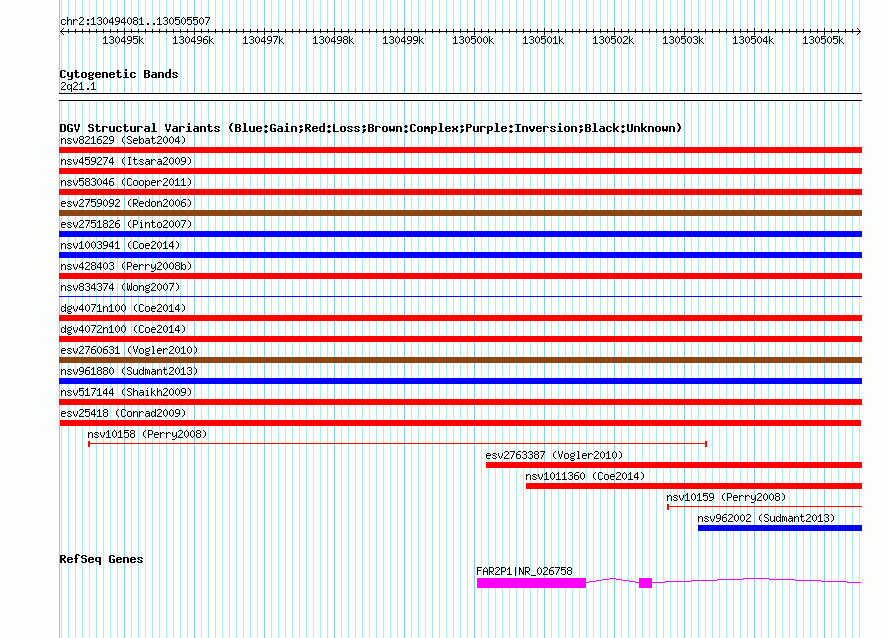
Task: Click the blue bar under nsv961880
Action: point(460,381)
